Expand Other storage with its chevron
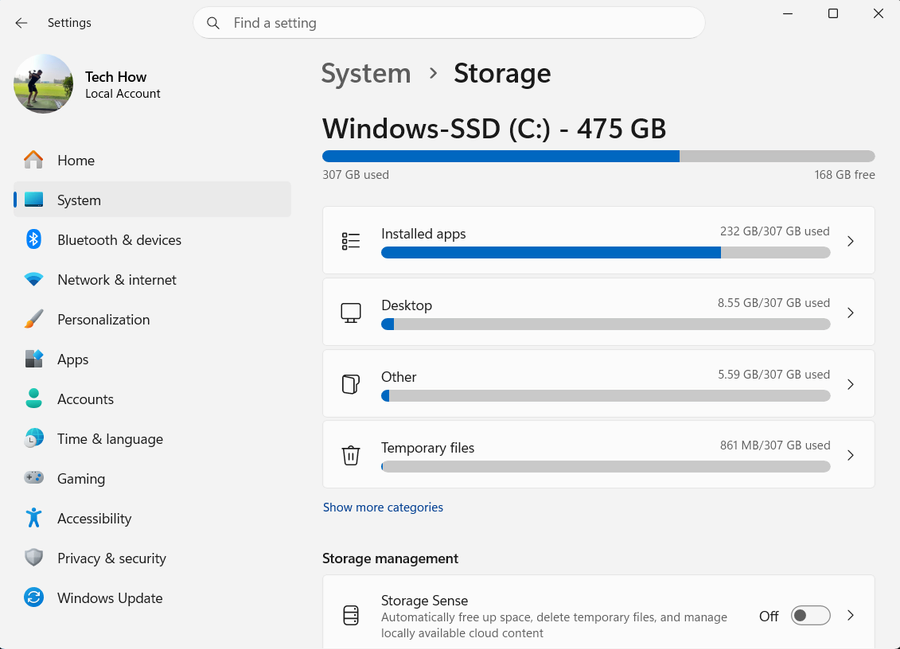The image size is (900, 649). [851, 384]
